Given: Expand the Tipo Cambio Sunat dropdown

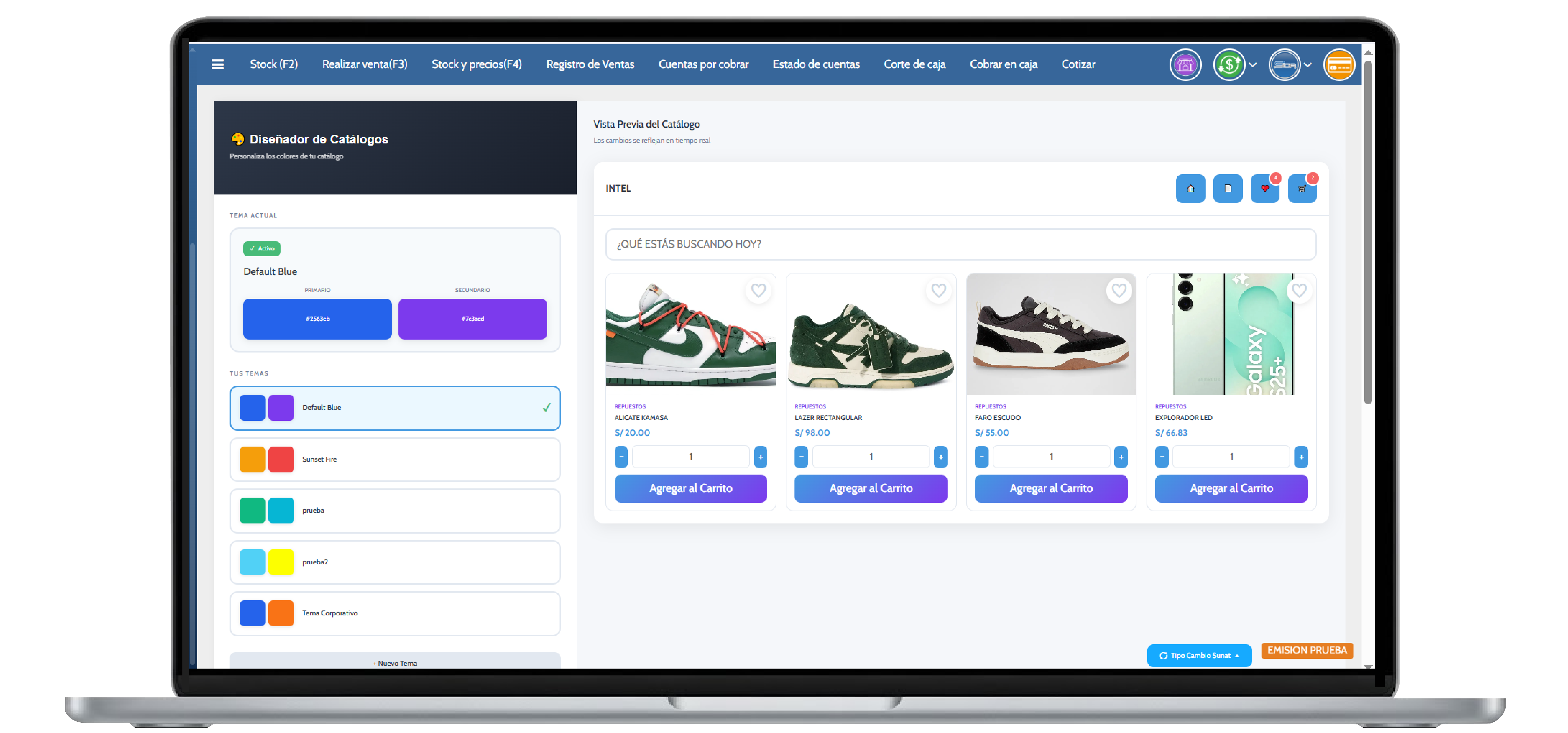Looking at the screenshot, I should [1199, 656].
